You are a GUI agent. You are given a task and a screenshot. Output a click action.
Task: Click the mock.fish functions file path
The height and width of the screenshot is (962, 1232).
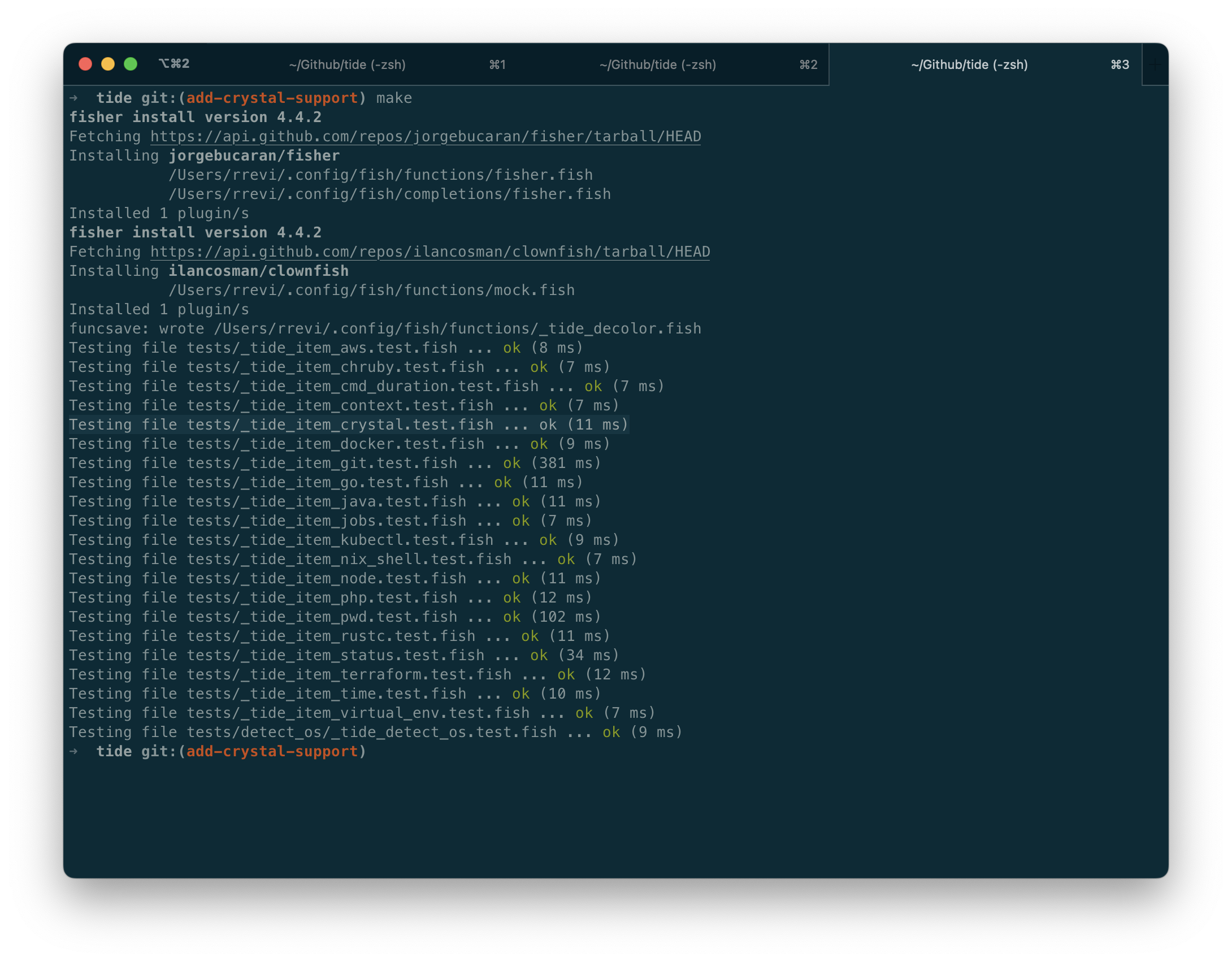point(371,291)
